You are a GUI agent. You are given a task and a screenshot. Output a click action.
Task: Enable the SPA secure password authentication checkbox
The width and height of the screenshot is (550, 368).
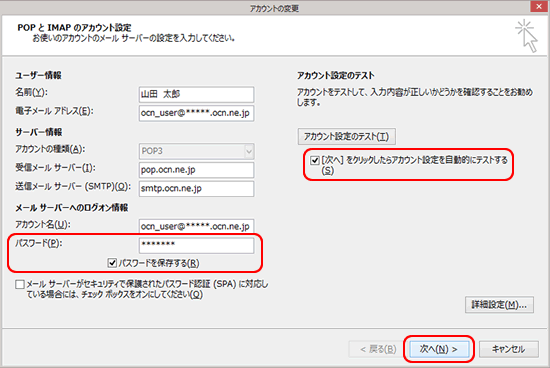tap(20, 284)
